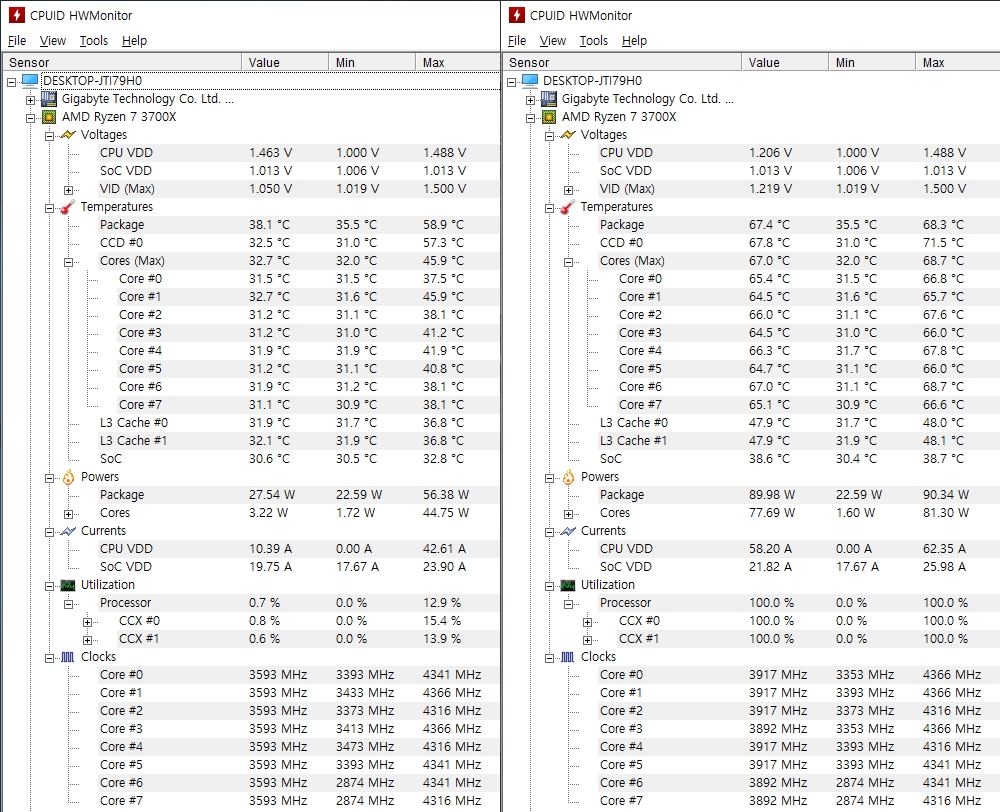The height and width of the screenshot is (812, 1000).
Task: Expand Gigabyte Technology node in left window
Action: click(x=31, y=100)
